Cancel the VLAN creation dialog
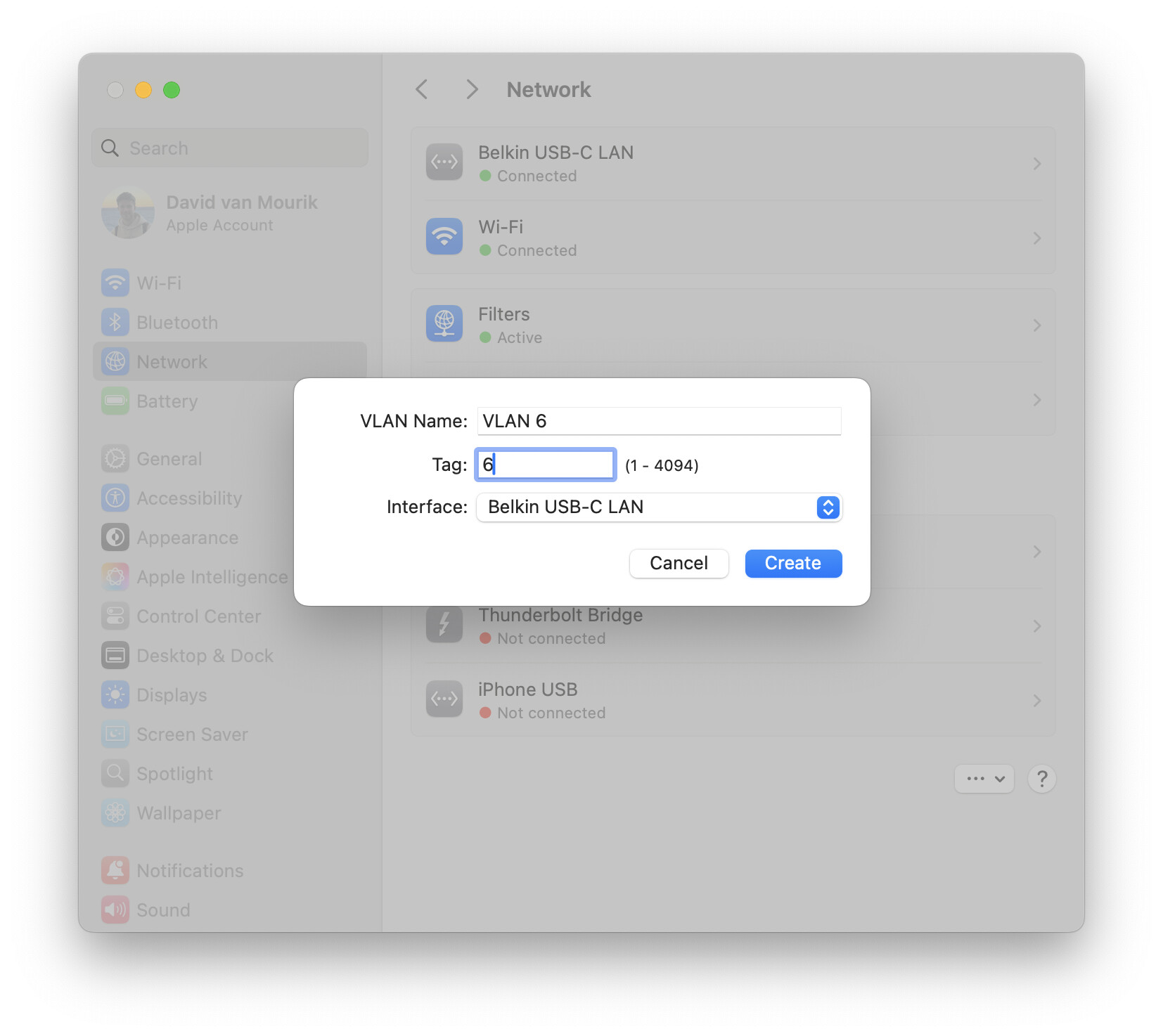This screenshot has width=1163, height=1036. 678,564
